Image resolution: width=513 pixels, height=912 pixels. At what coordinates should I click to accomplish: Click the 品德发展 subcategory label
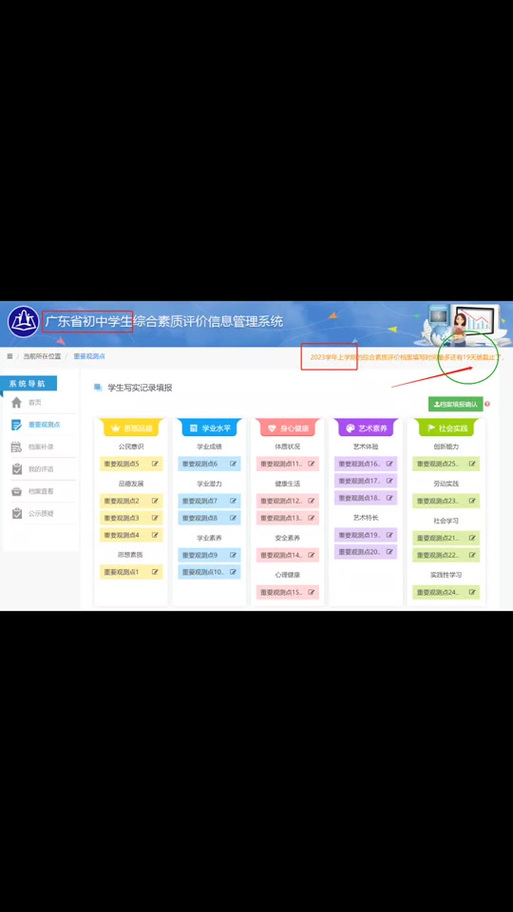[131, 483]
